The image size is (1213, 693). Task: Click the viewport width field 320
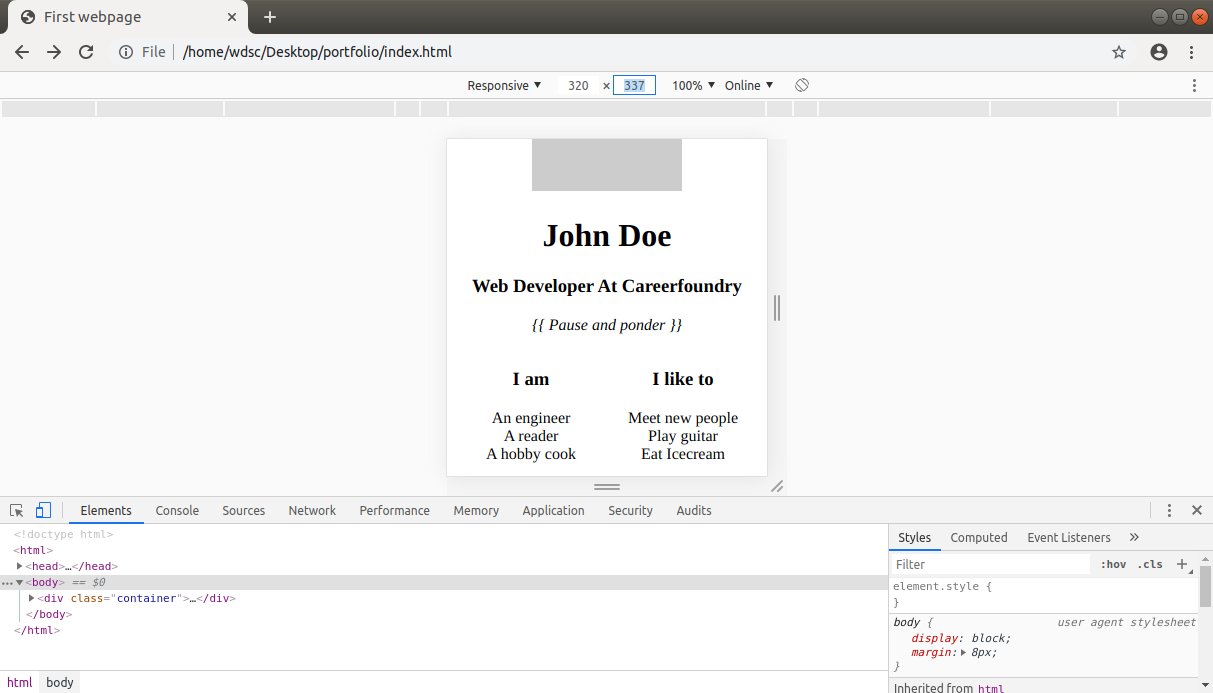coord(578,86)
